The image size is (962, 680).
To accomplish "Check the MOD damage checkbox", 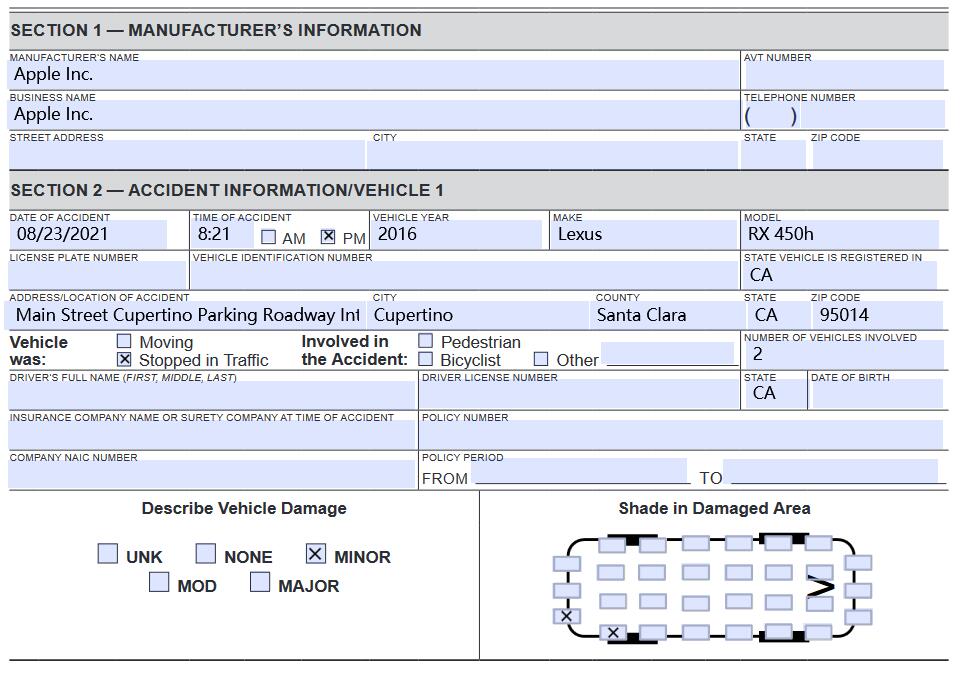I will pos(159,582).
